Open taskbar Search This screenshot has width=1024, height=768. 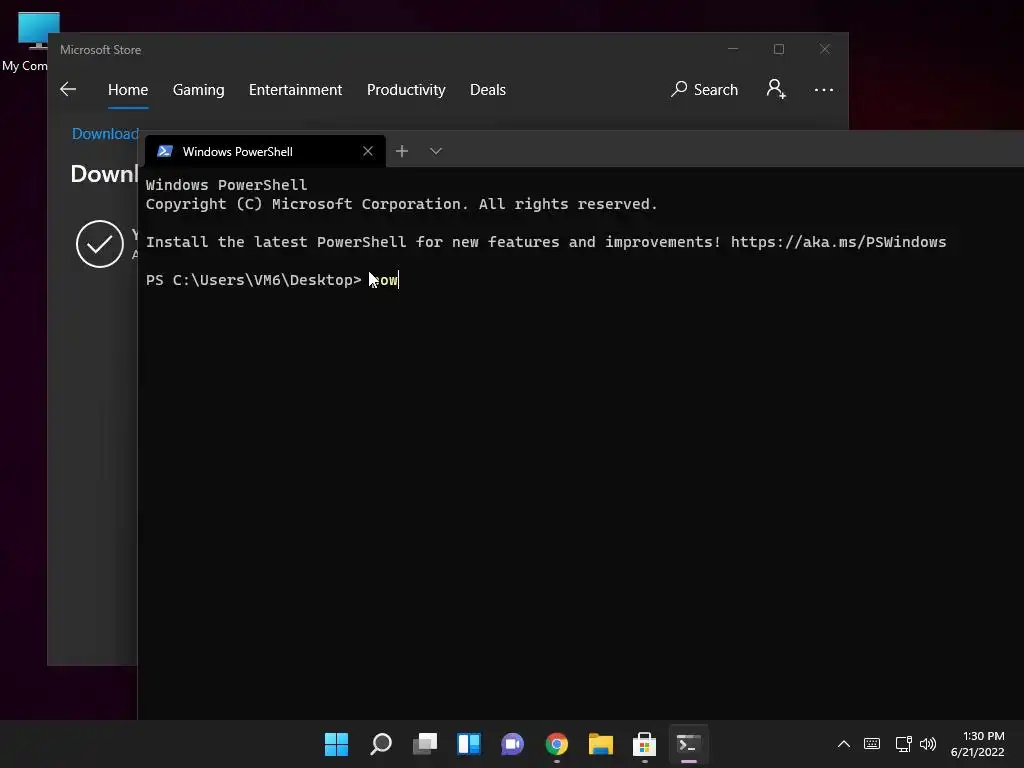coord(381,744)
